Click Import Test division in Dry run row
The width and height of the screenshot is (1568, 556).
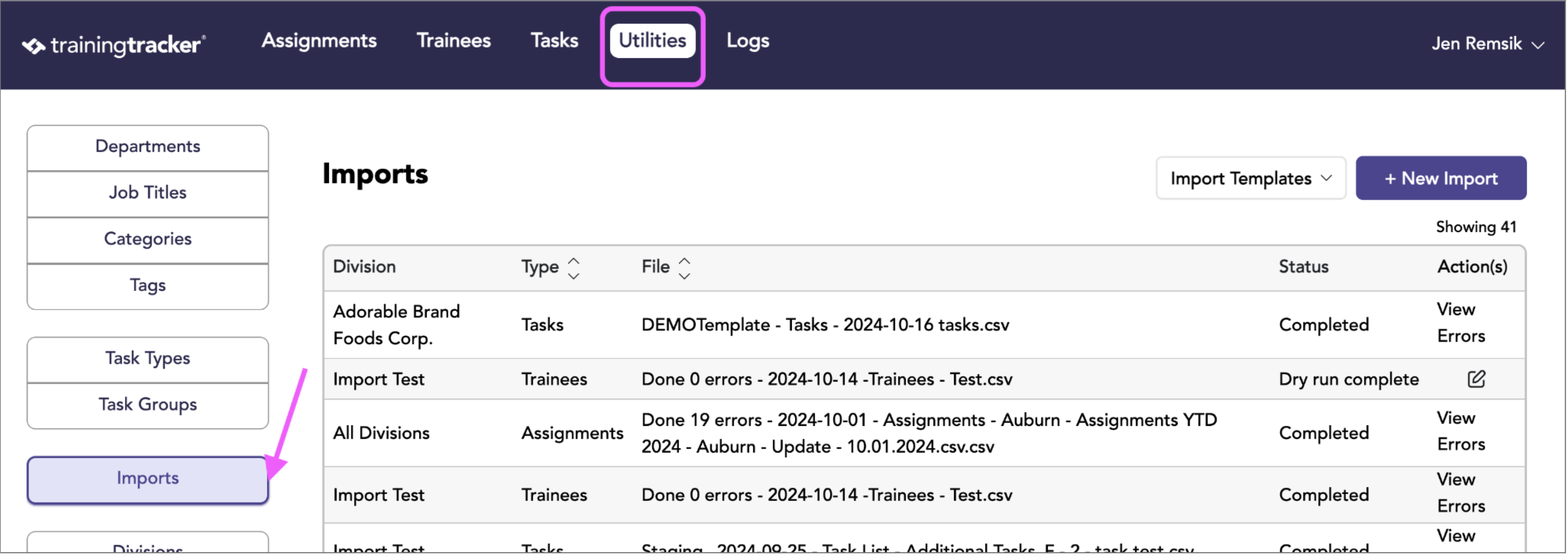click(378, 380)
